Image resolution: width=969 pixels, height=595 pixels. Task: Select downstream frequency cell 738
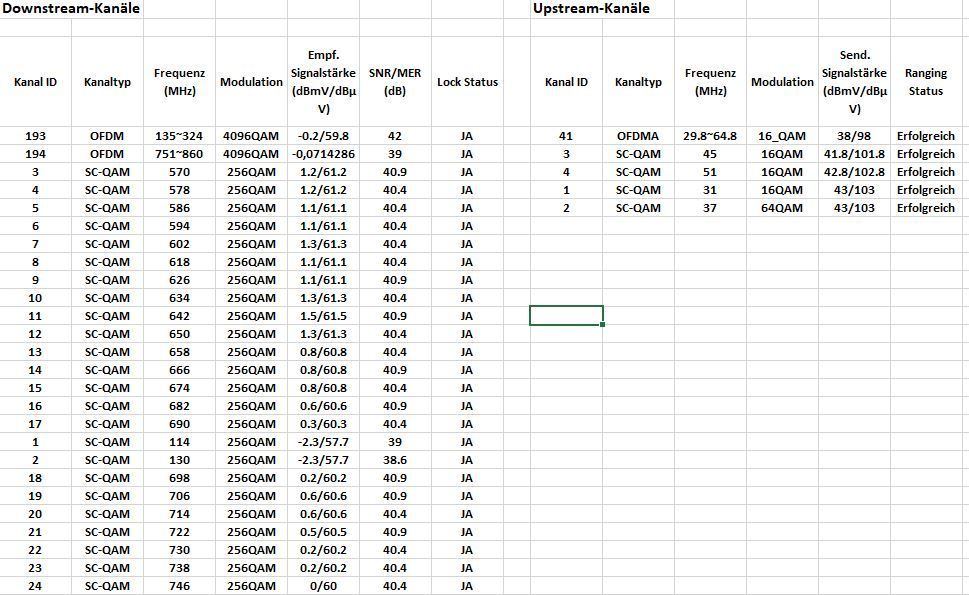(179, 568)
